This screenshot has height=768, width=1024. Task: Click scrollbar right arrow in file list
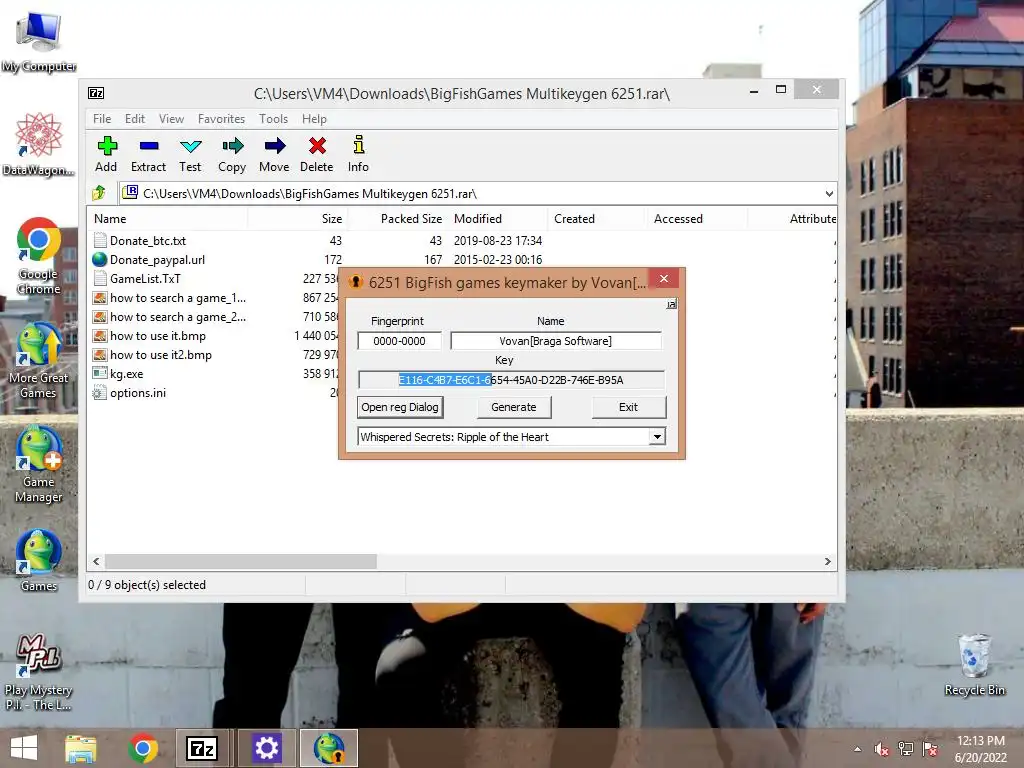click(x=827, y=562)
